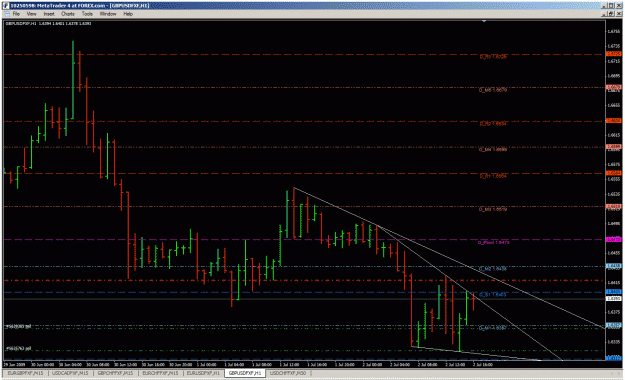Screen dimensions: 625x380
Task: Click the 30 Jun 00:00 time axis label
Action: (43, 364)
